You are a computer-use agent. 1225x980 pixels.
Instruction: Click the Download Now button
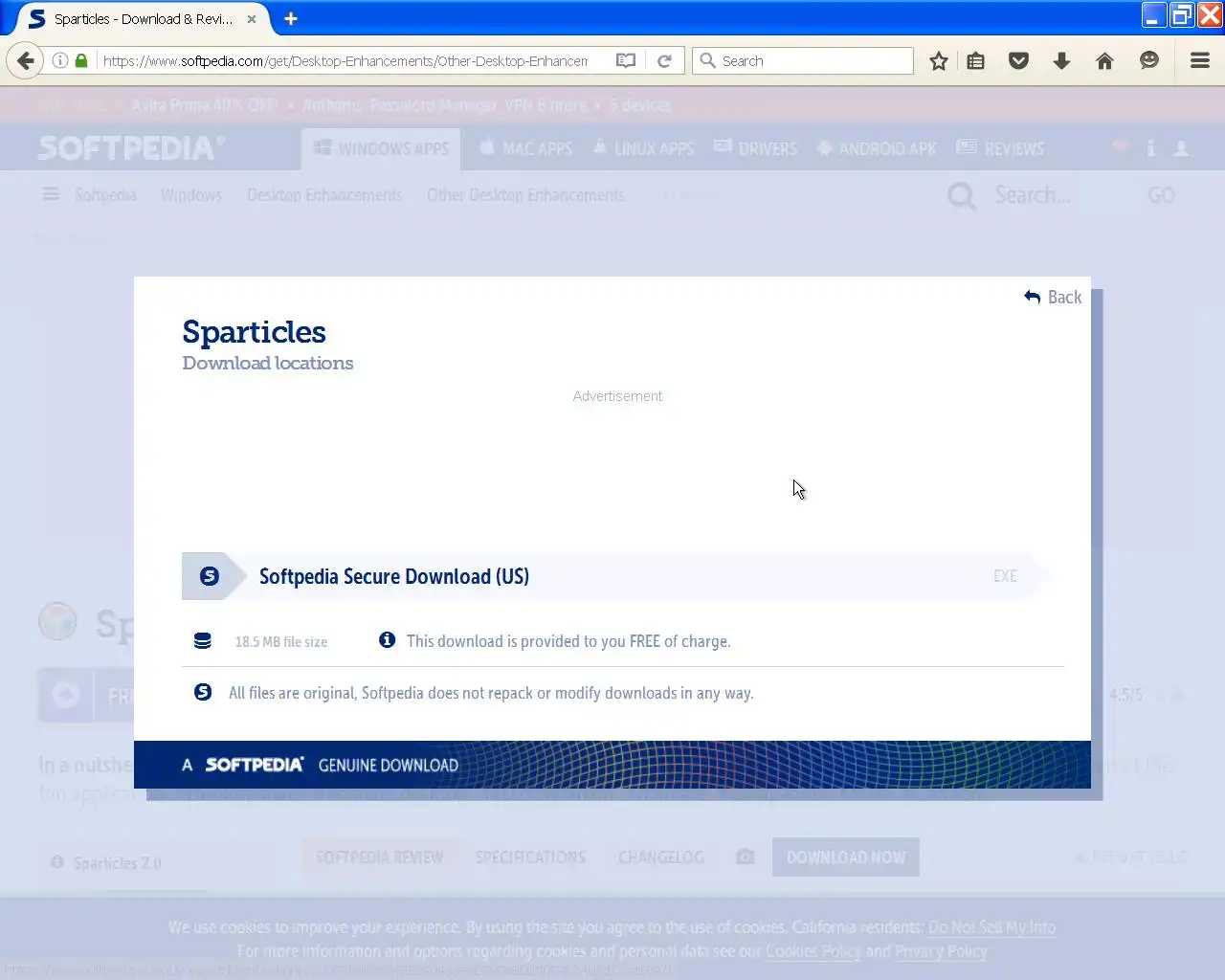click(x=846, y=857)
